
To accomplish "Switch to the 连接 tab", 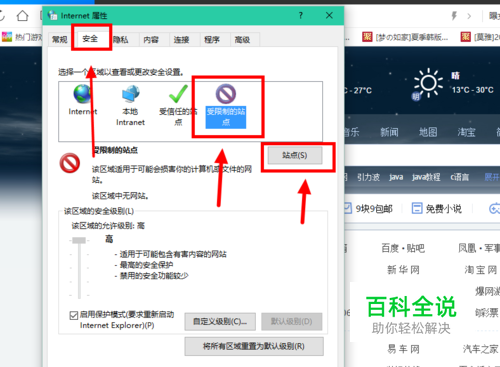I will coord(181,40).
